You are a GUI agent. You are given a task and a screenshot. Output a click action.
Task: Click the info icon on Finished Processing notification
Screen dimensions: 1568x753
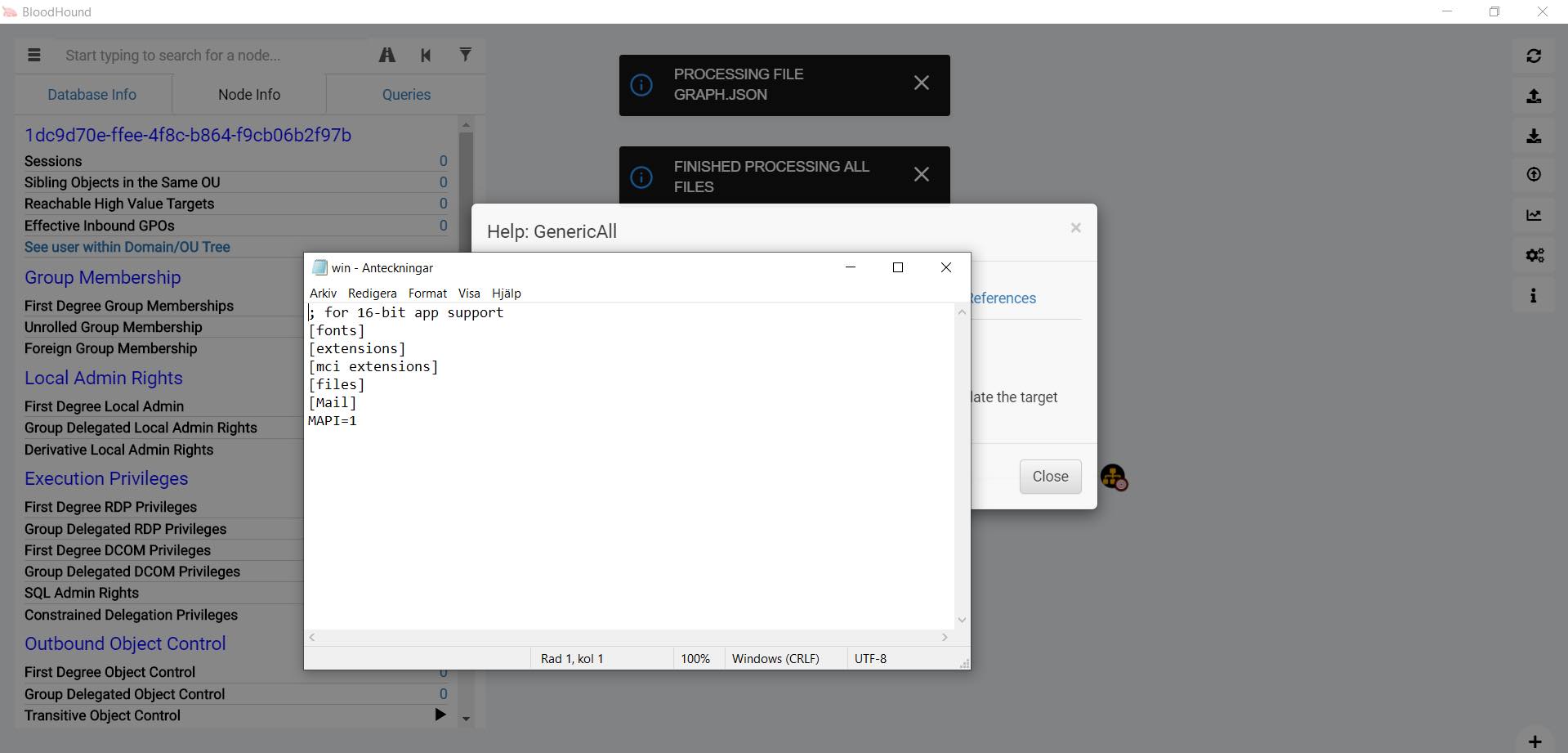click(x=641, y=177)
